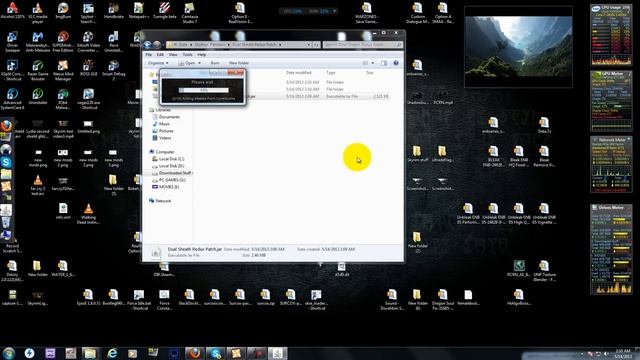This screenshot has height=360, width=640.
Task: Open the Tools menu in Explorer
Action: [x=187, y=54]
